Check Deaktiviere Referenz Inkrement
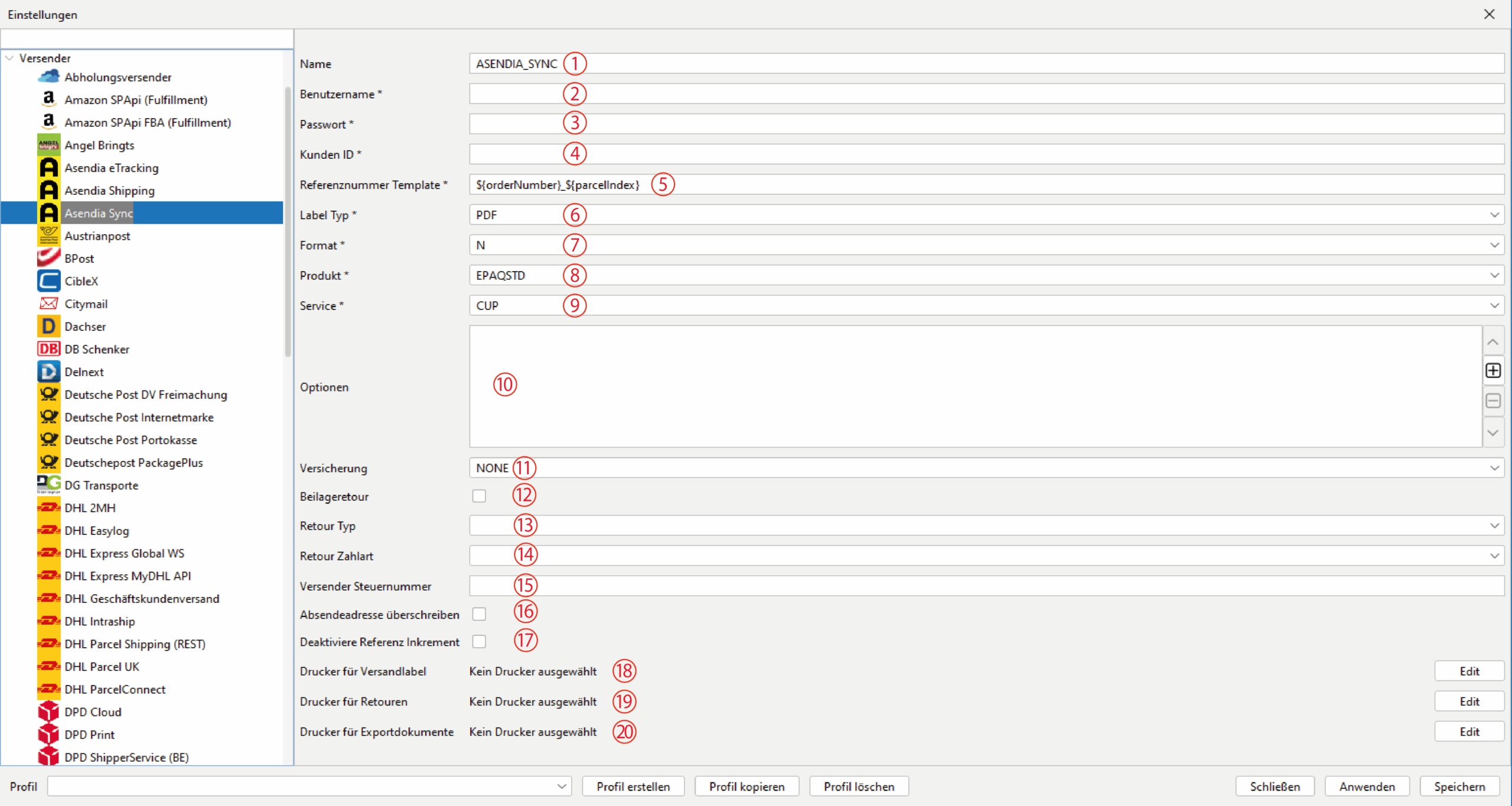1512x806 pixels. click(479, 641)
